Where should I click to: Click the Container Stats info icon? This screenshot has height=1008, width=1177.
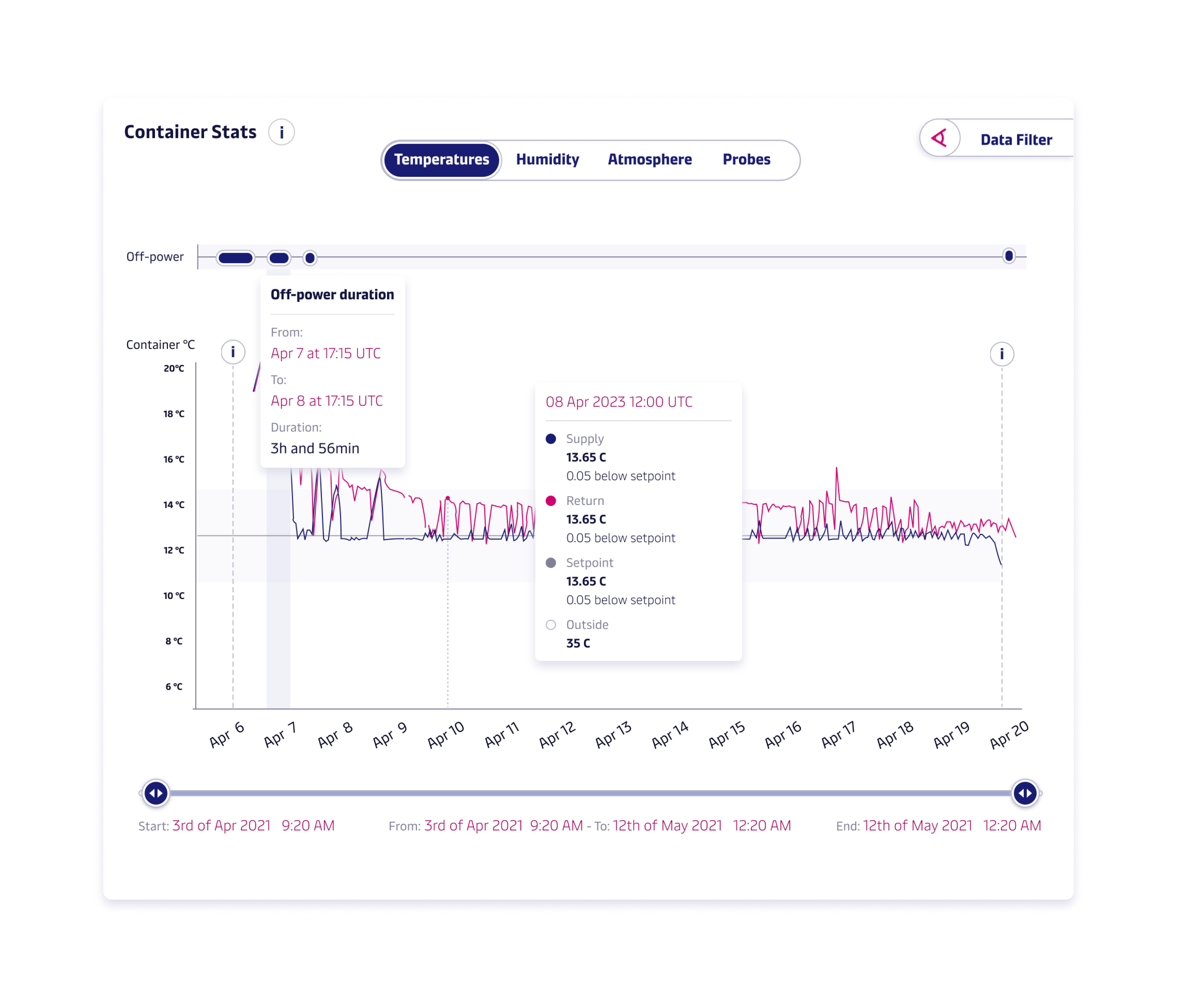click(281, 132)
